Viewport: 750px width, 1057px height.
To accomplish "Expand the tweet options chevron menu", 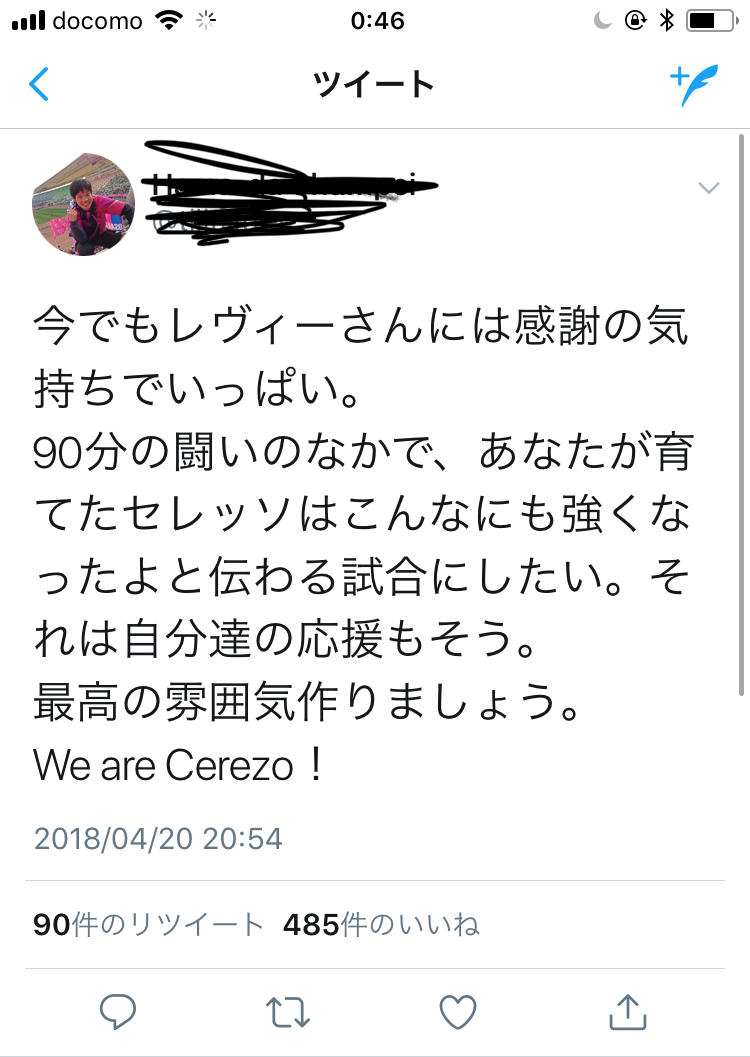I will (x=709, y=188).
